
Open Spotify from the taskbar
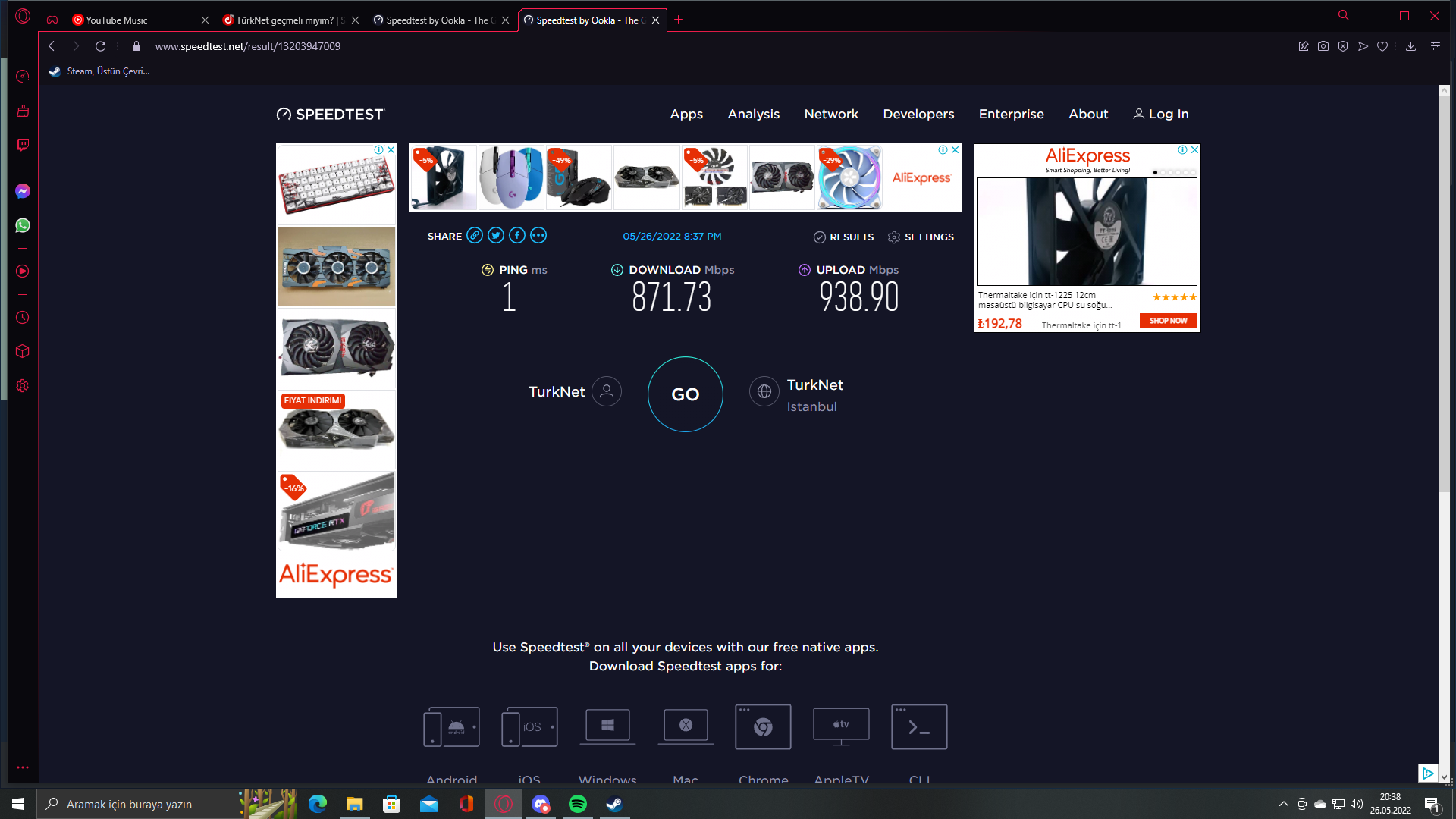(578, 804)
